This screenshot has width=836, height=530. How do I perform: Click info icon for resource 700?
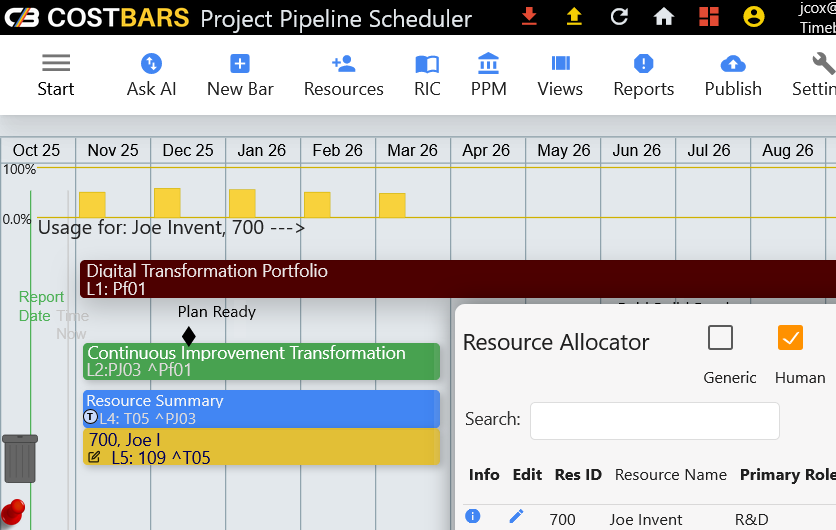[x=473, y=516]
